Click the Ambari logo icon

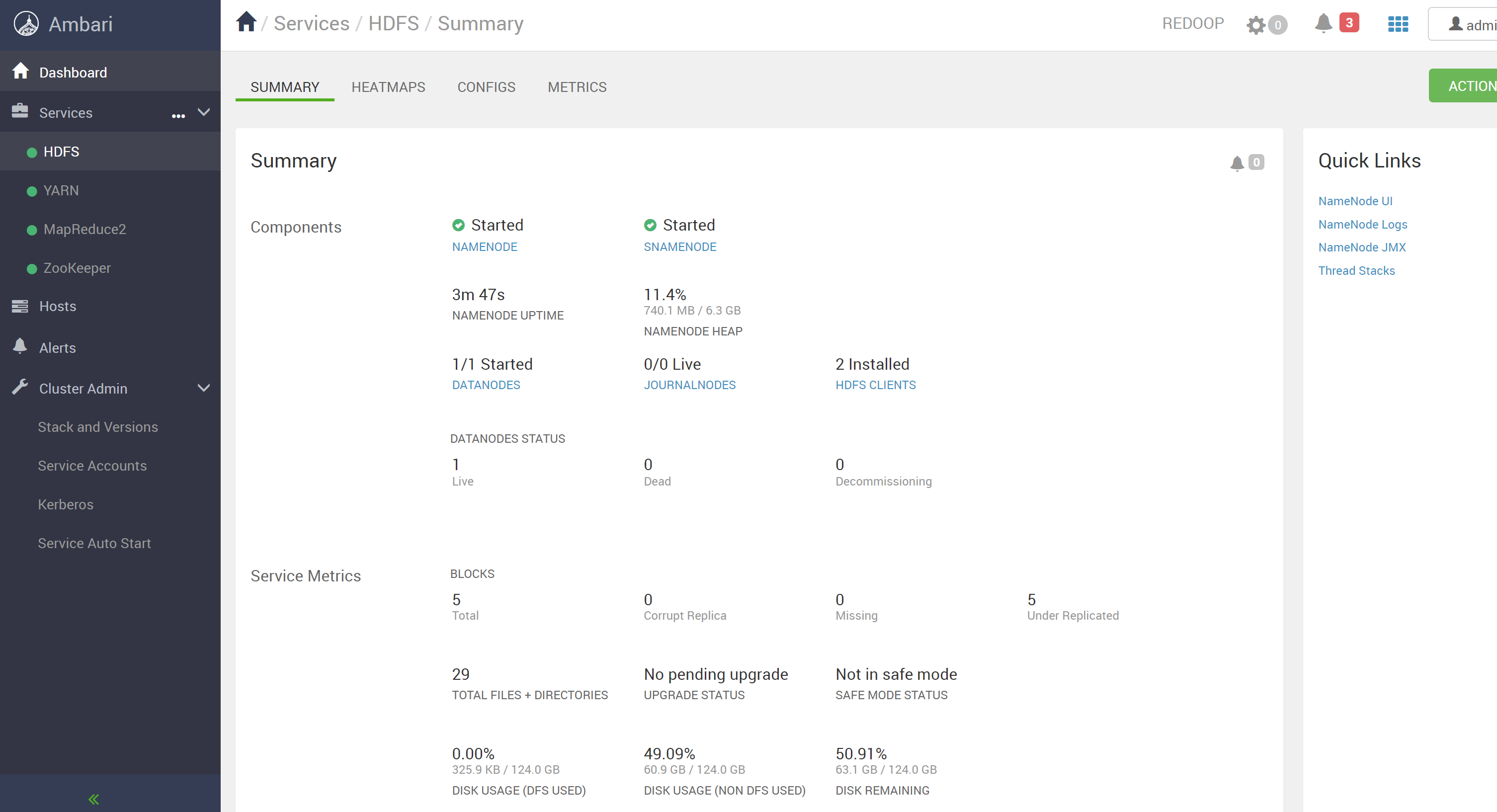pyautogui.click(x=26, y=24)
